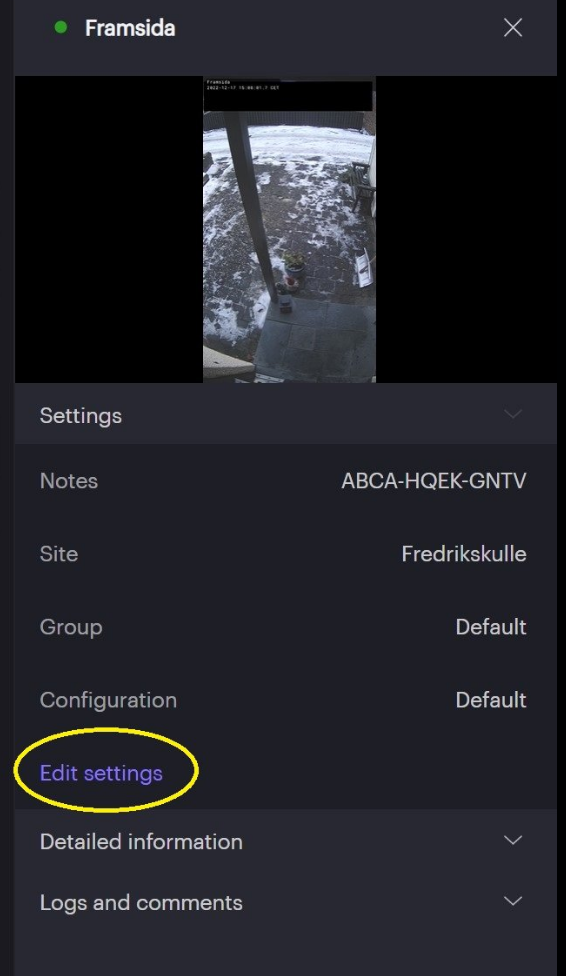566x976 pixels.
Task: Expand the Logs and comments chevron
Action: click(512, 901)
